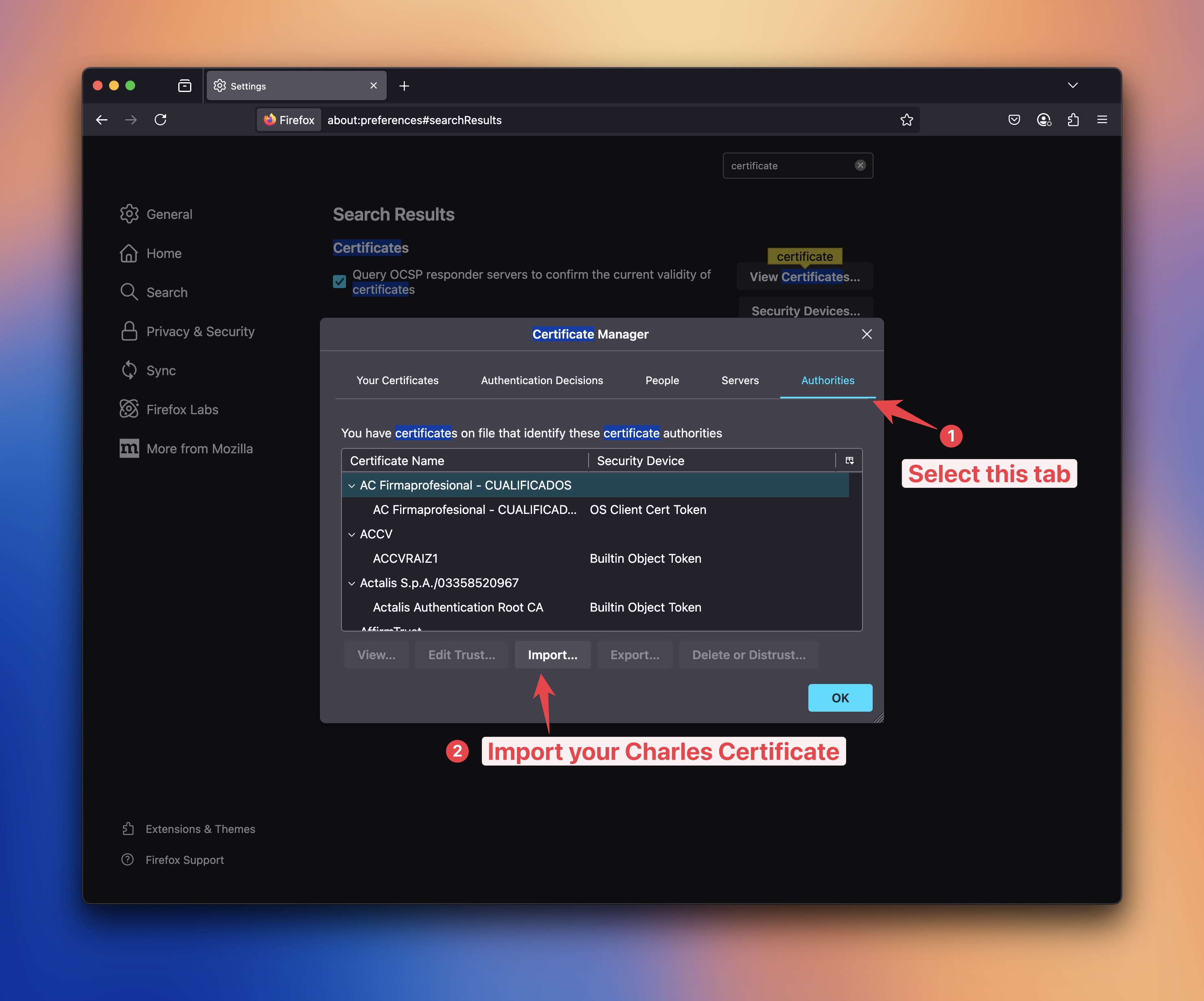The width and height of the screenshot is (1204, 1001).
Task: Switch to the Authentication Decisions tab
Action: click(542, 380)
